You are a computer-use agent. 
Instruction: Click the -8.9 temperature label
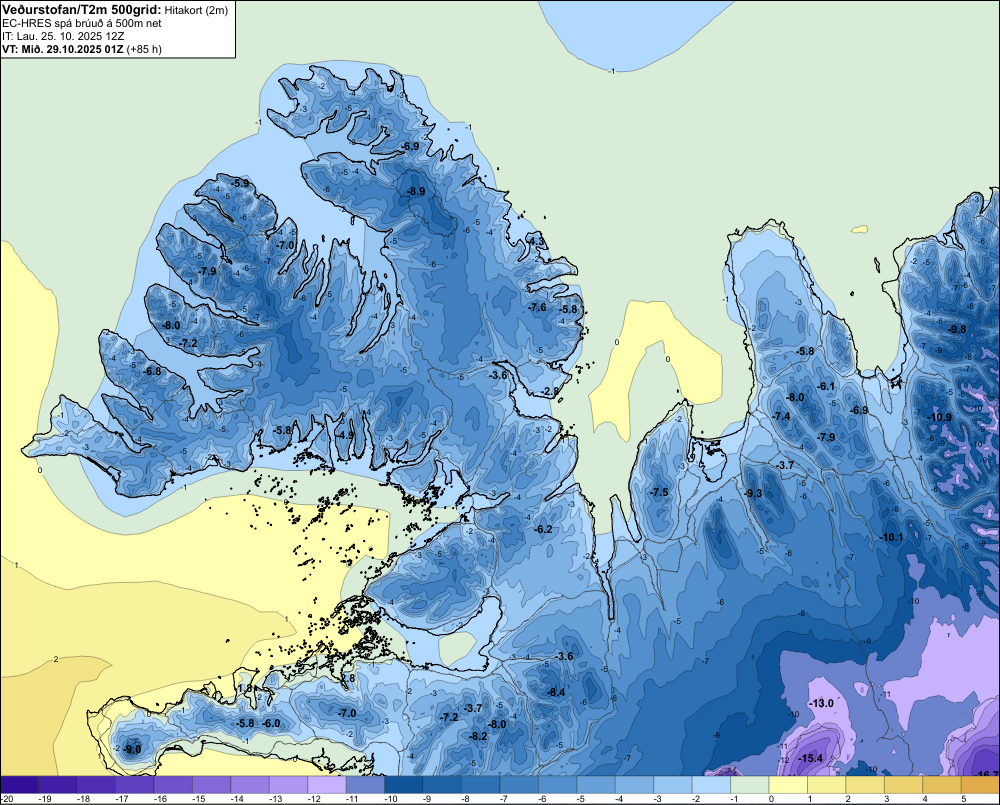click(416, 191)
